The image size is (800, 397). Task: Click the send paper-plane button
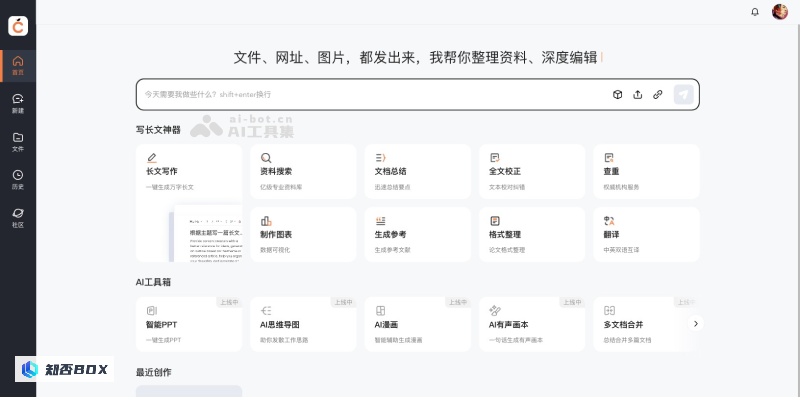pos(684,94)
